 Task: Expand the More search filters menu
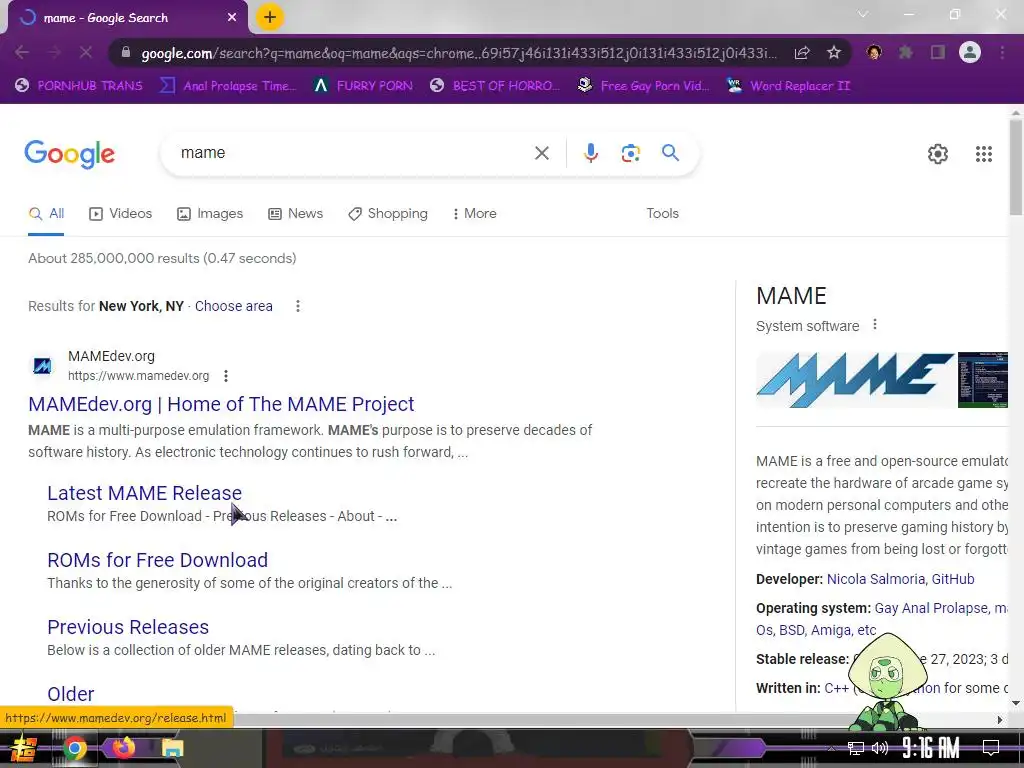475,214
